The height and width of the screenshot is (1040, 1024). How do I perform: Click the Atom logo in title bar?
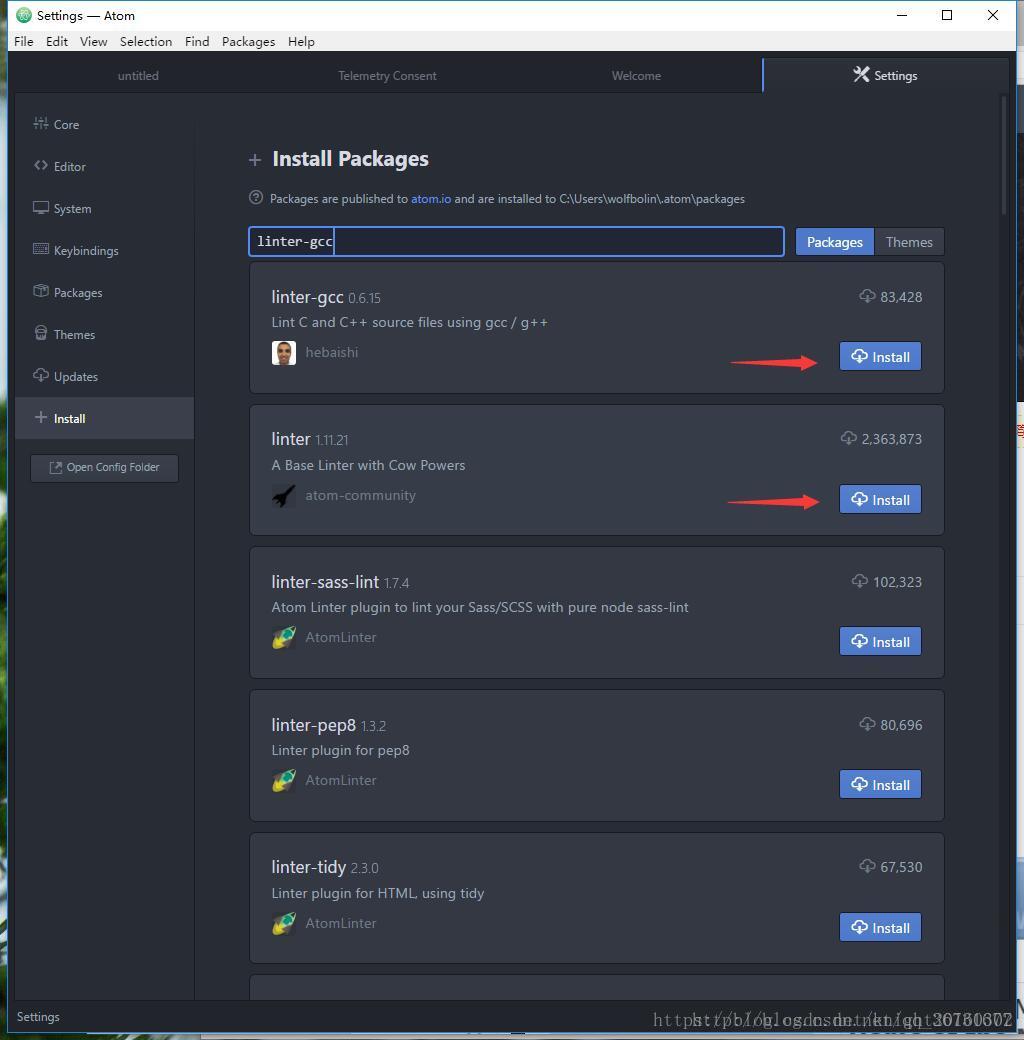[x=23, y=15]
